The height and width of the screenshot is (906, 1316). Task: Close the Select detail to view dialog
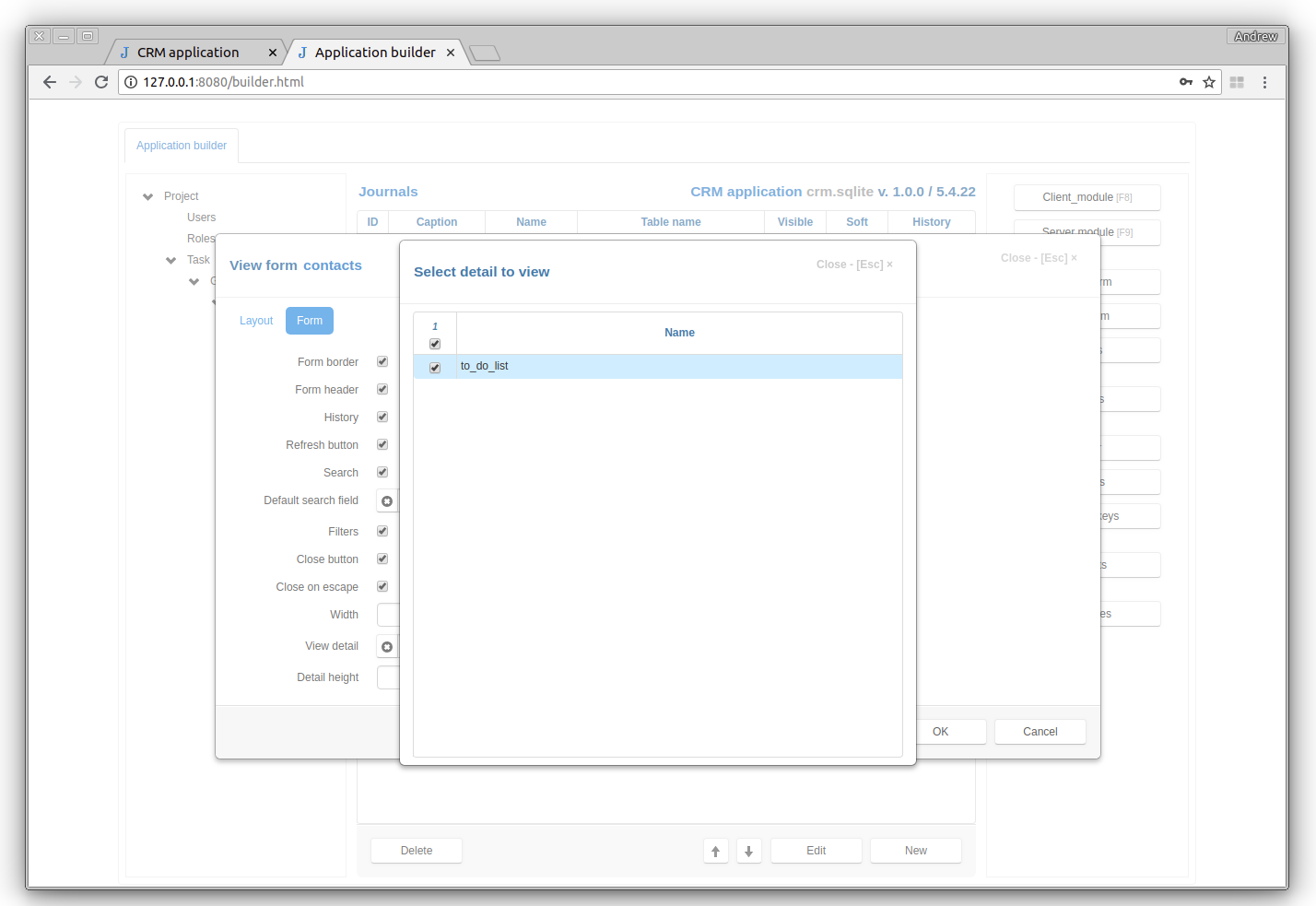[x=853, y=265]
